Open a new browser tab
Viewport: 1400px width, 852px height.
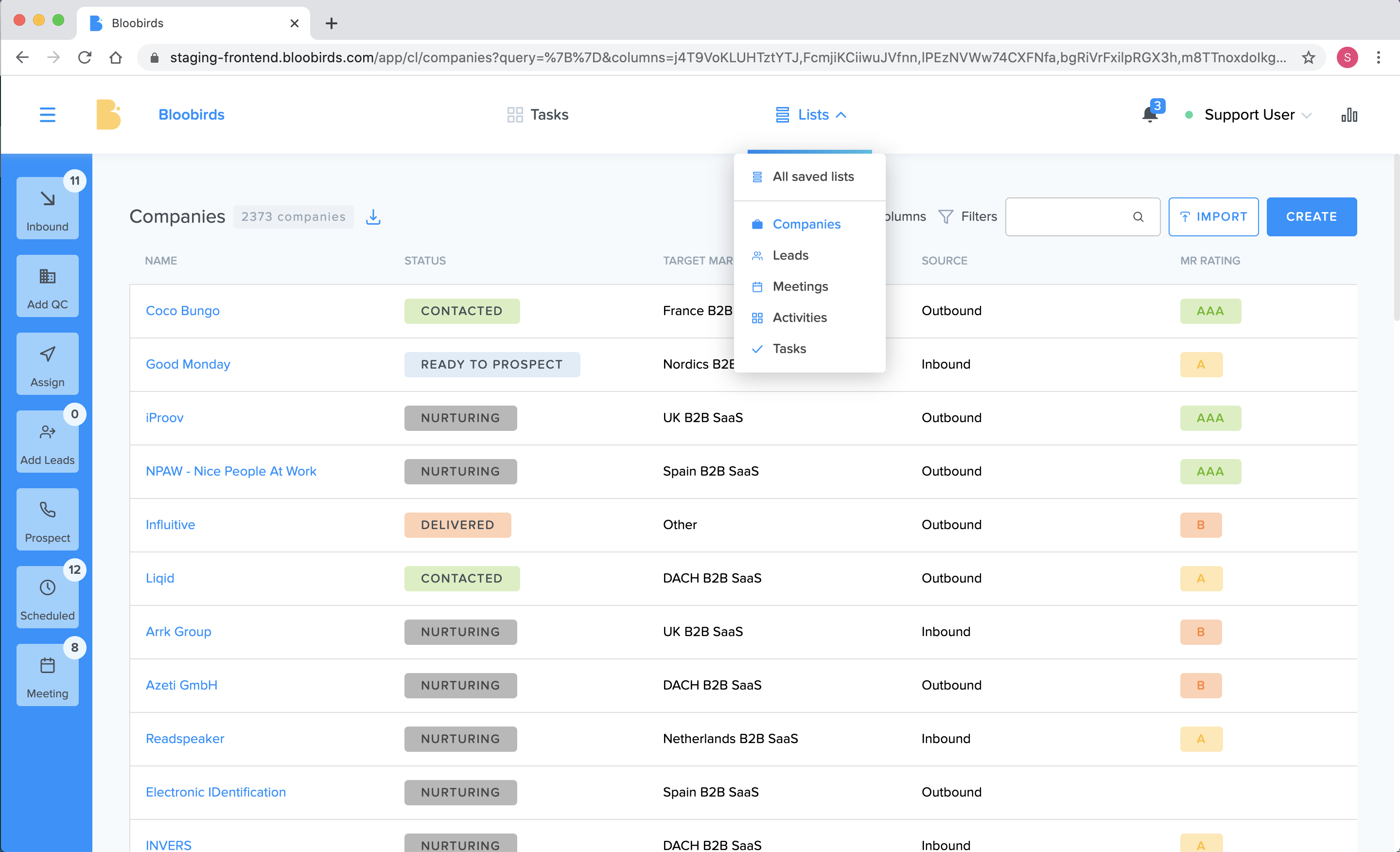331,23
